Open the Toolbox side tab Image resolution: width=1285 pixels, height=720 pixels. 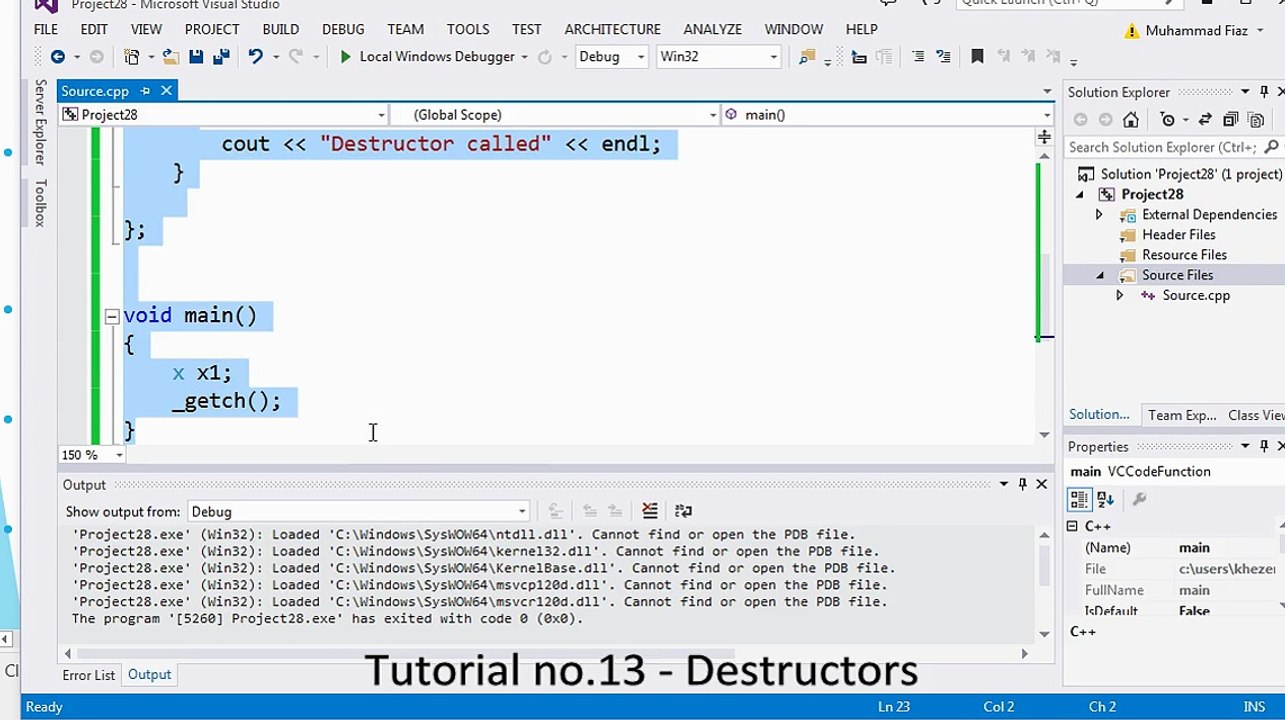(40, 203)
